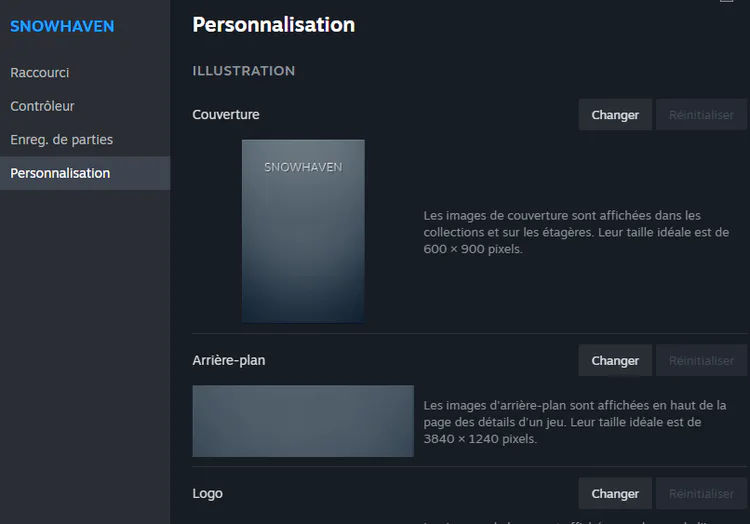The width and height of the screenshot is (750, 524).
Task: Click the Couverture label
Action: (226, 115)
